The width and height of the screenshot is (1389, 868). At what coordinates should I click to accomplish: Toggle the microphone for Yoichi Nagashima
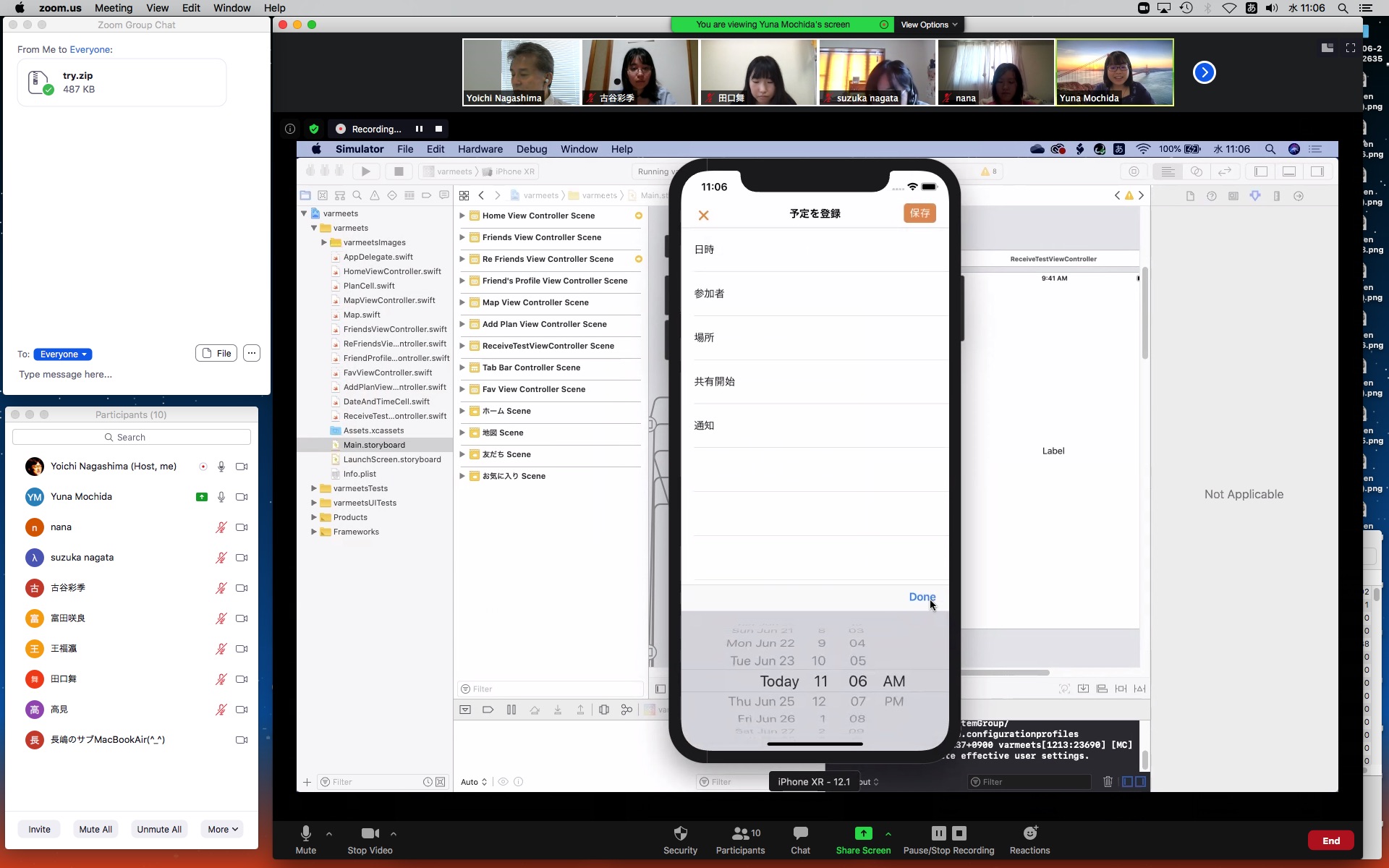tap(221, 467)
